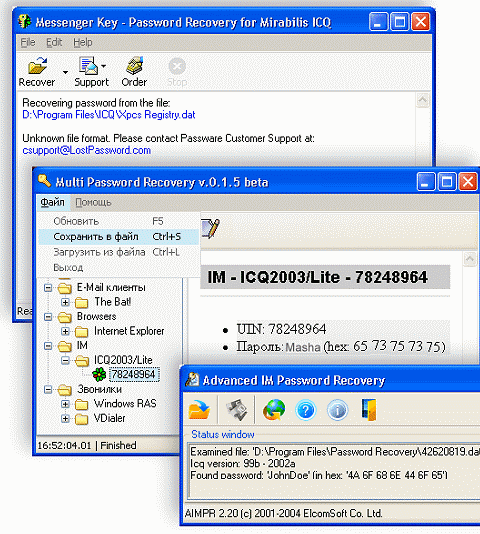Expand the Internet Explorer tree node
The image size is (480, 534).
pos(65,331)
